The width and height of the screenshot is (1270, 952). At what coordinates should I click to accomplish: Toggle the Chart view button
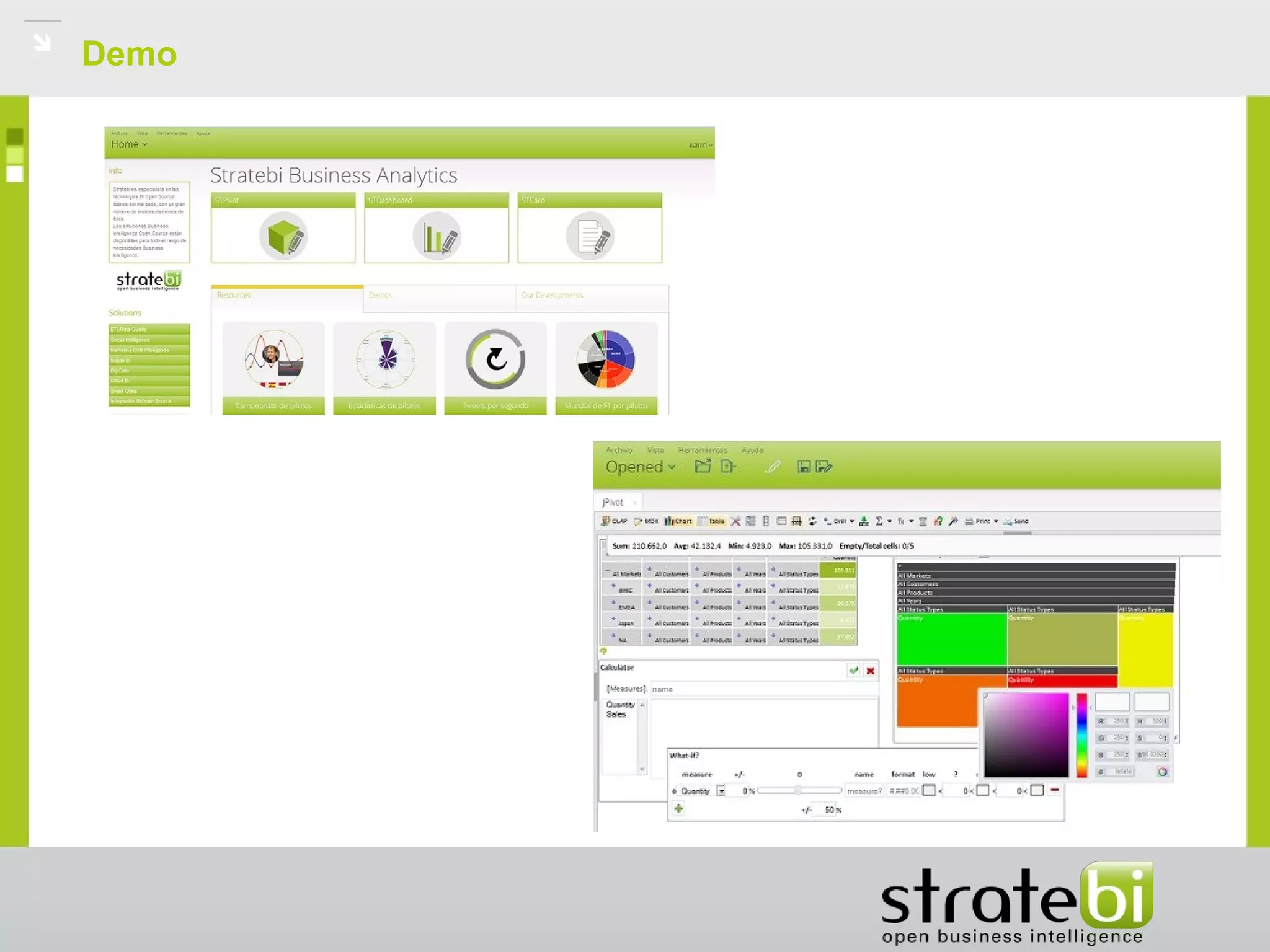click(678, 521)
